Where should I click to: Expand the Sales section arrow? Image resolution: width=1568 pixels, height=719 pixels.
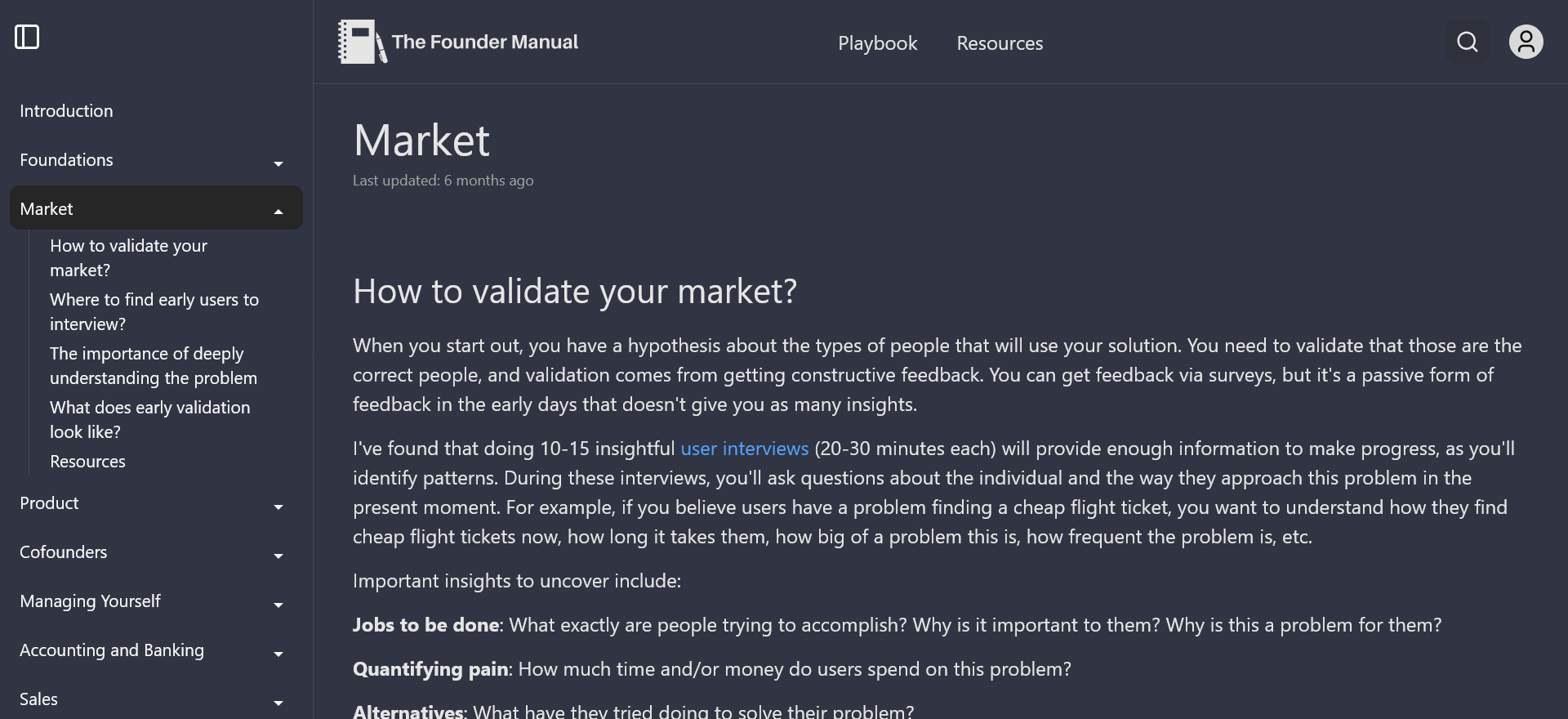tap(278, 703)
